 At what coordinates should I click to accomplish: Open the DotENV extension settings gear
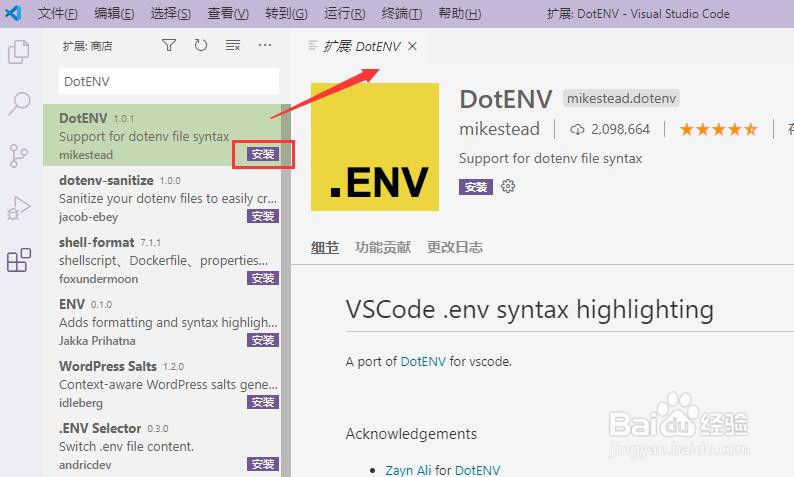[508, 186]
